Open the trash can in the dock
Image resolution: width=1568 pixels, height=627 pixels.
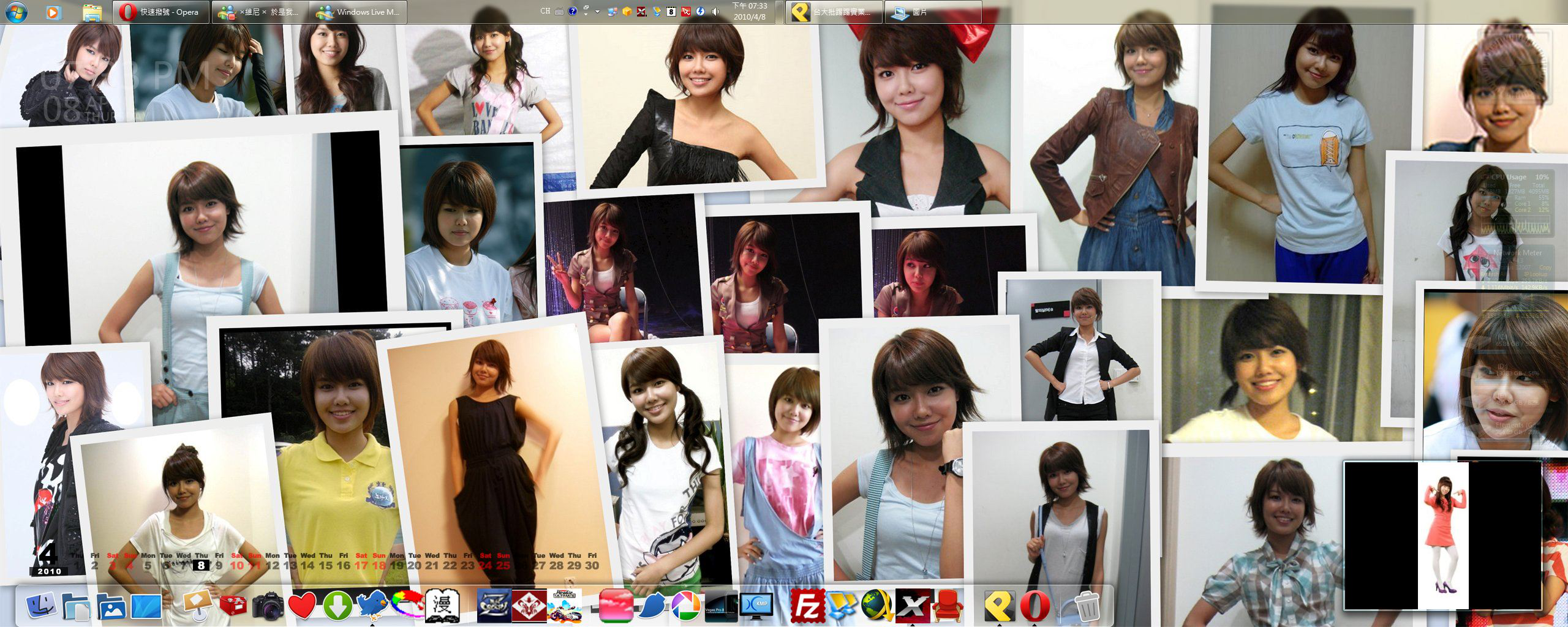coord(1087,606)
